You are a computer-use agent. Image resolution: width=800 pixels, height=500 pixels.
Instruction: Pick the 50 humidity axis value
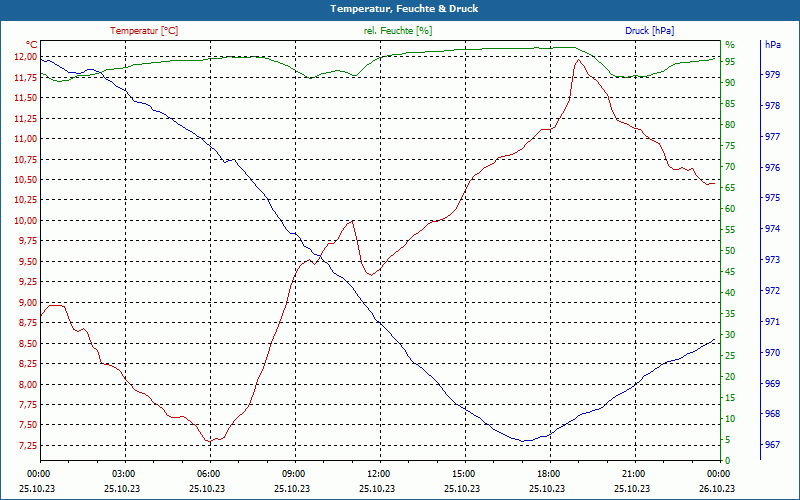730,251
